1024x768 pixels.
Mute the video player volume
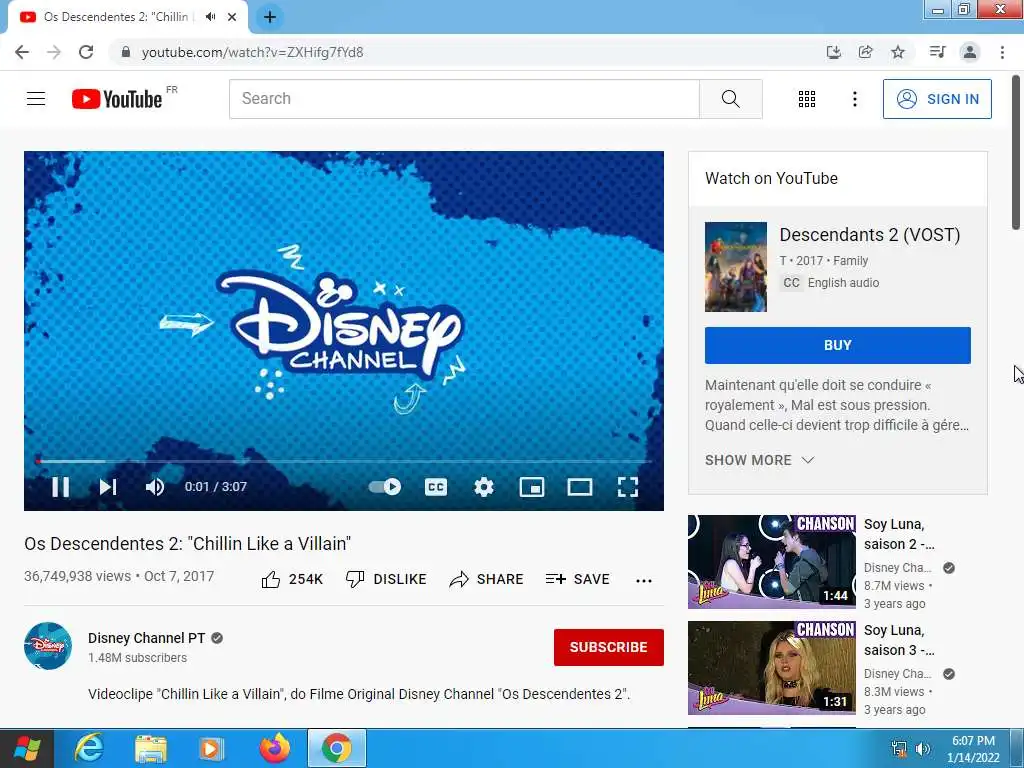pyautogui.click(x=155, y=487)
